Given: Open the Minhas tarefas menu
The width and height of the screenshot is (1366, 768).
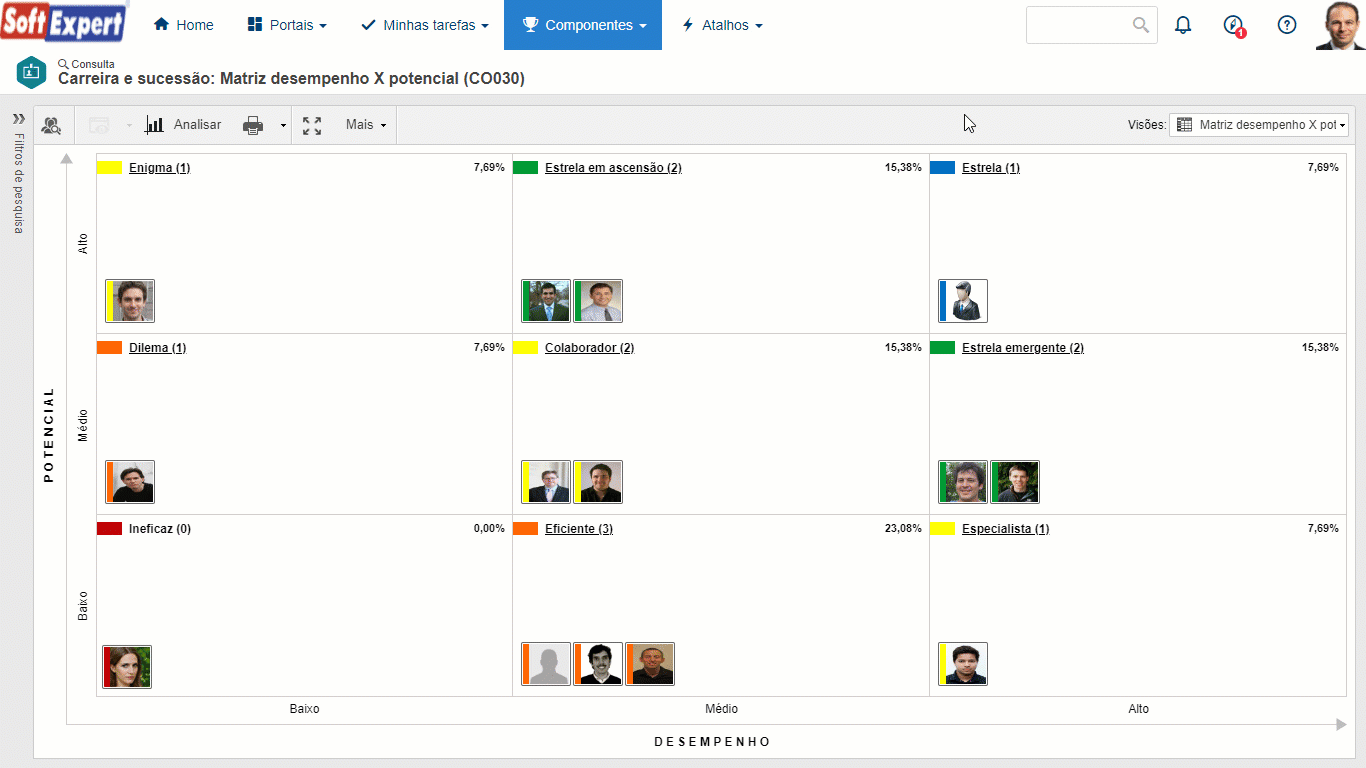Looking at the screenshot, I should click(425, 25).
